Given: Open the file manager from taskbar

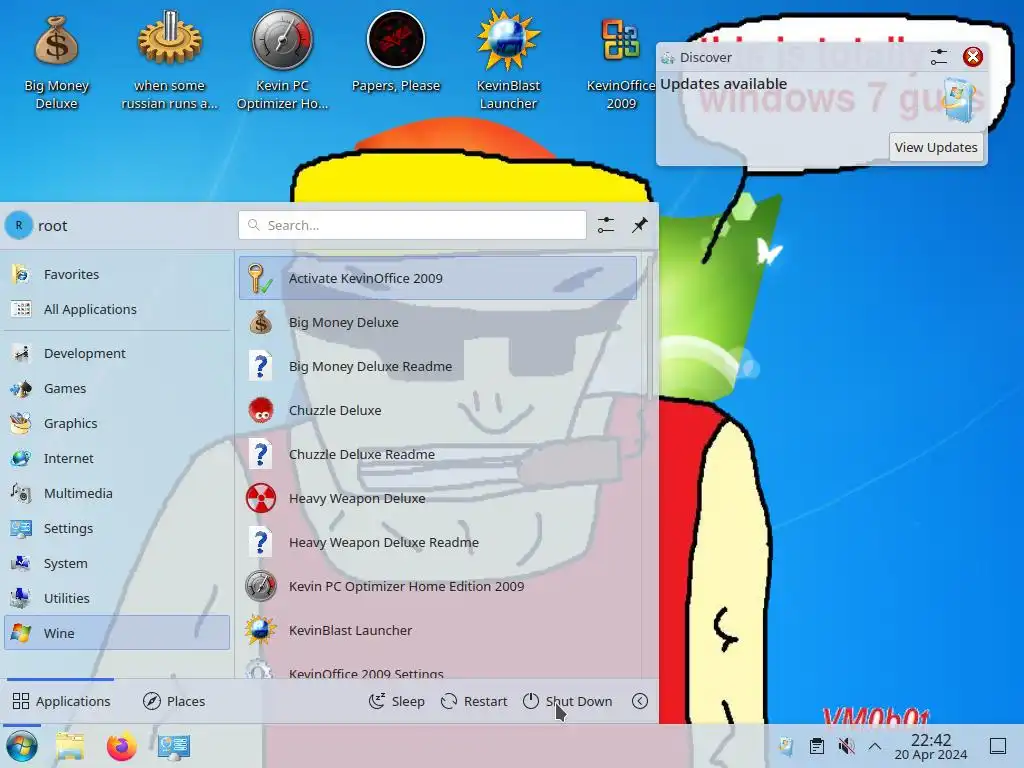Looking at the screenshot, I should tap(70, 746).
